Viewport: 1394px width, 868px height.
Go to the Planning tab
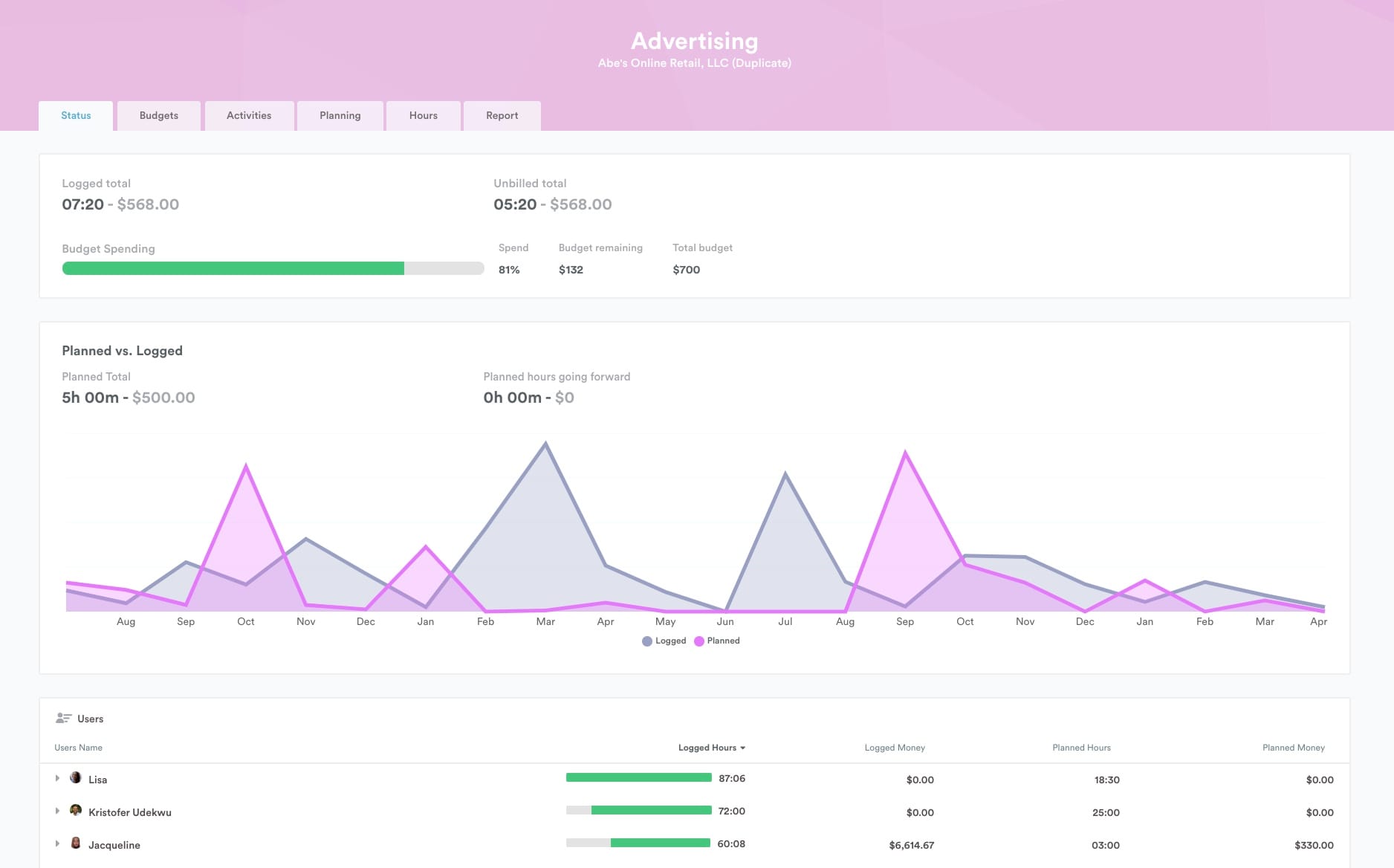(340, 116)
